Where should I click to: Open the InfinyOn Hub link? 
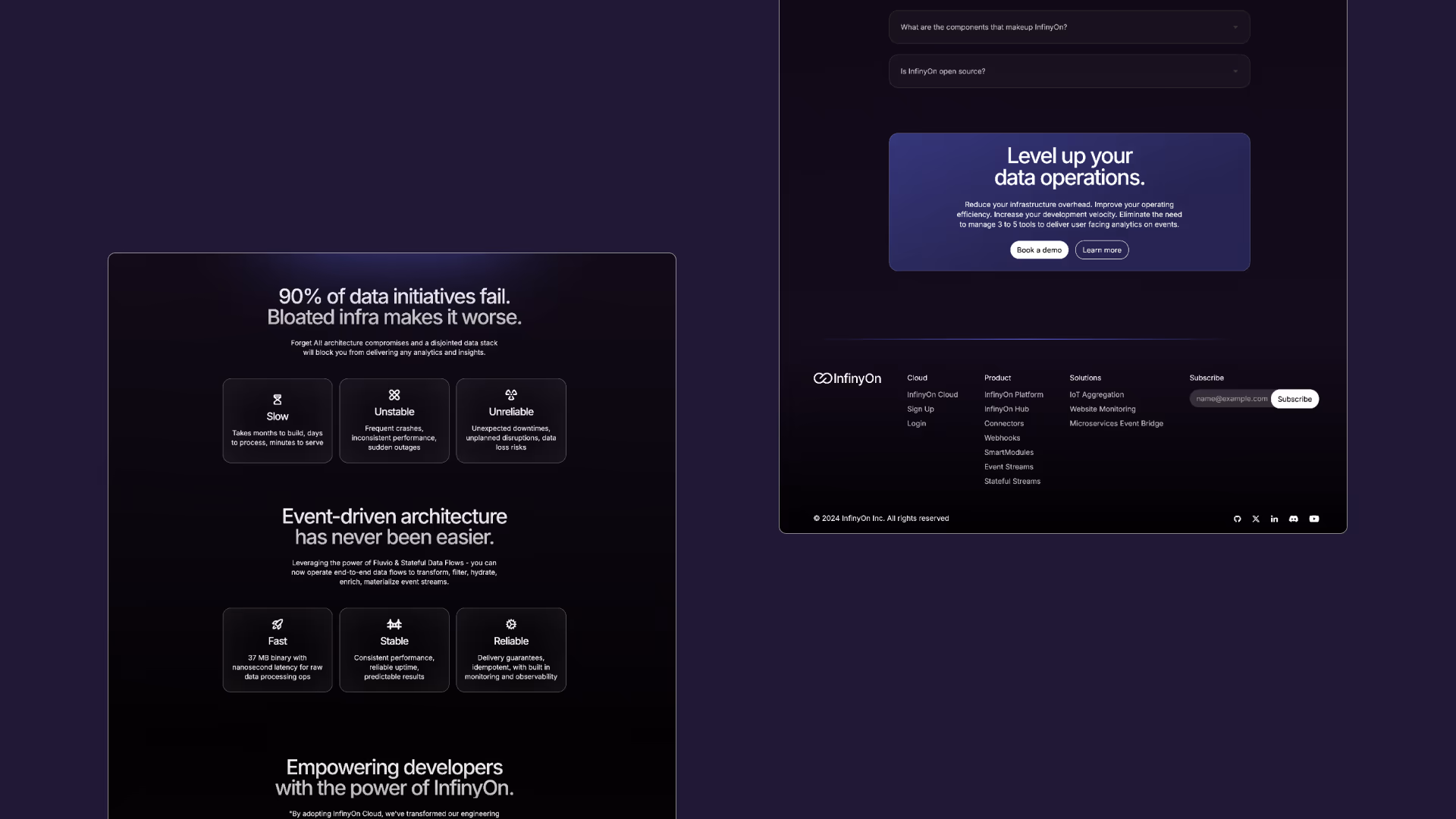1006,409
